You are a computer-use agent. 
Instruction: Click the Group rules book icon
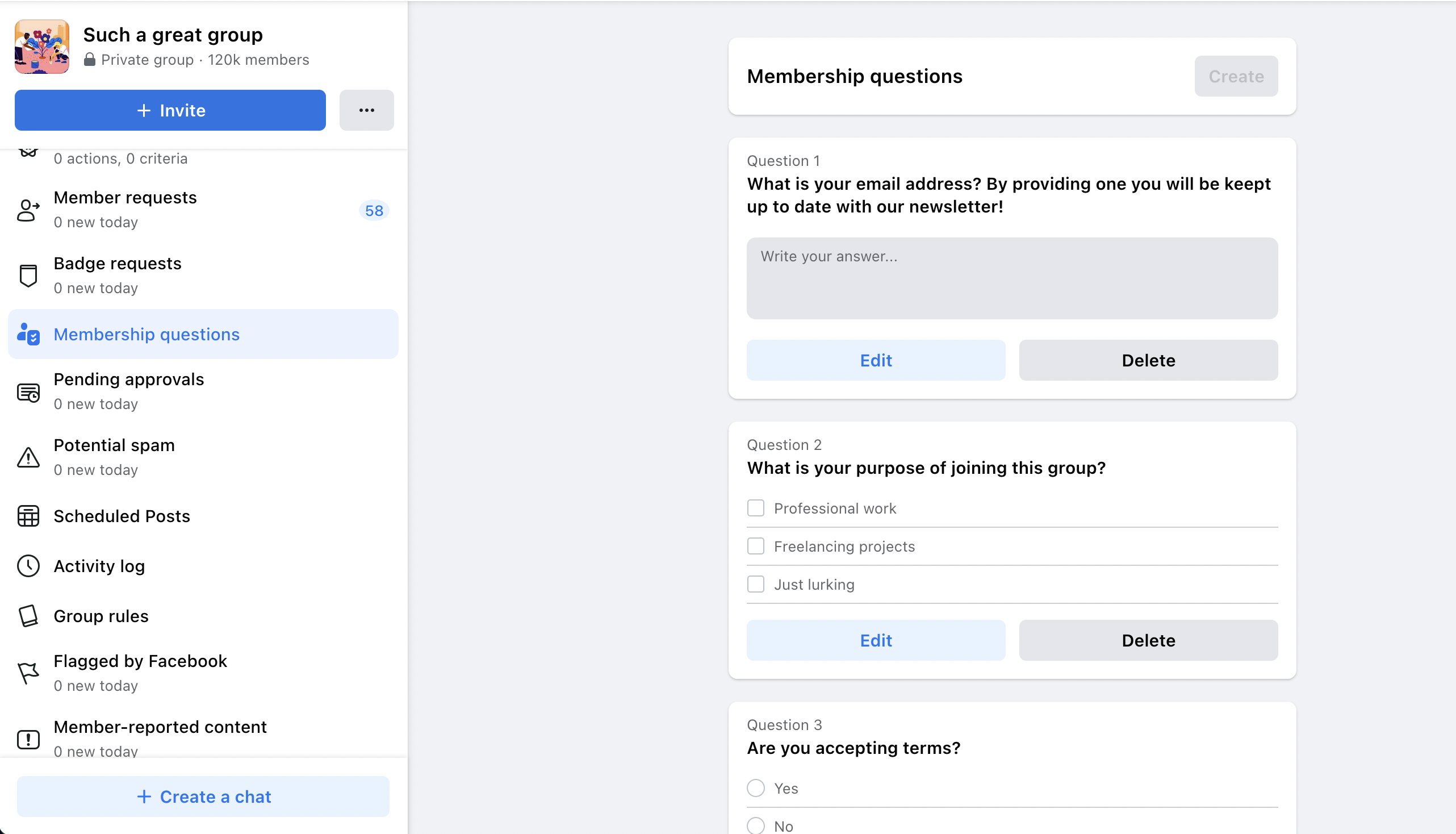[x=28, y=616]
